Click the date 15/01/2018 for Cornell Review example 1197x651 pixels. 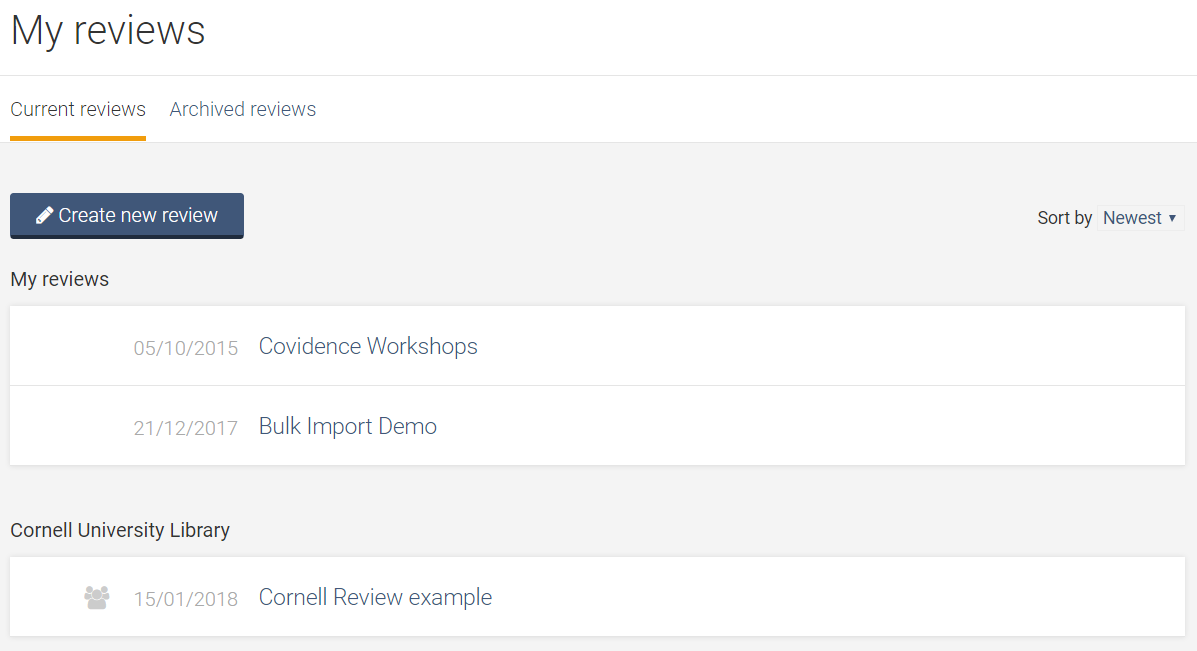pos(186,597)
